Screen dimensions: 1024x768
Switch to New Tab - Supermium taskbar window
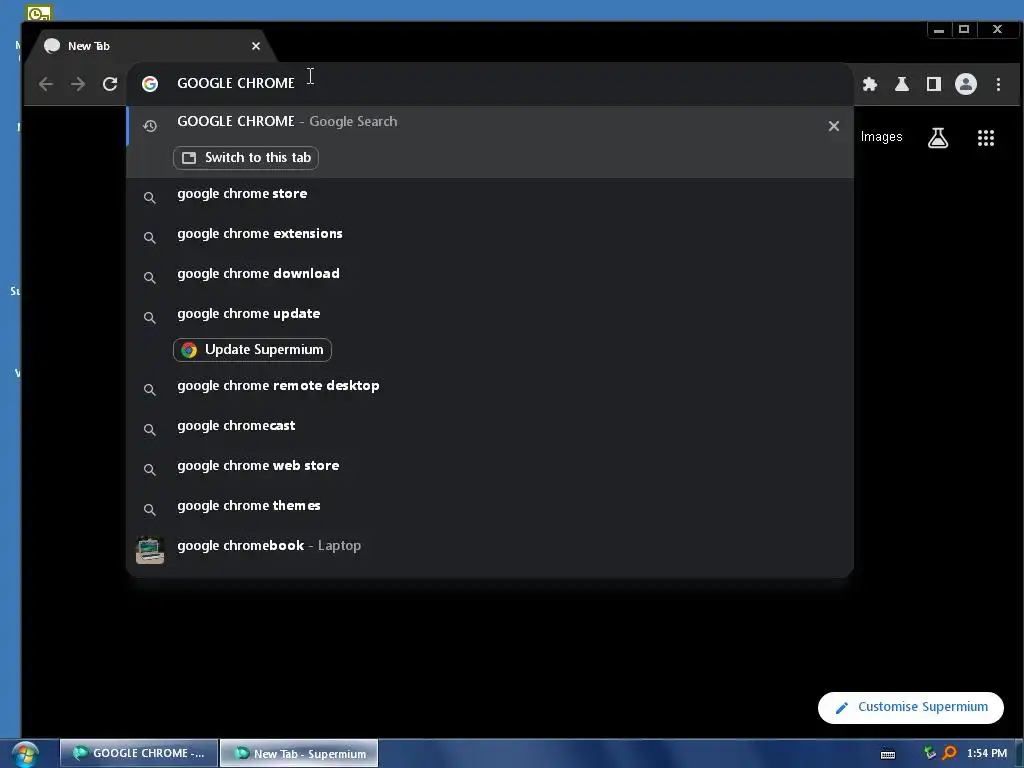click(x=299, y=753)
